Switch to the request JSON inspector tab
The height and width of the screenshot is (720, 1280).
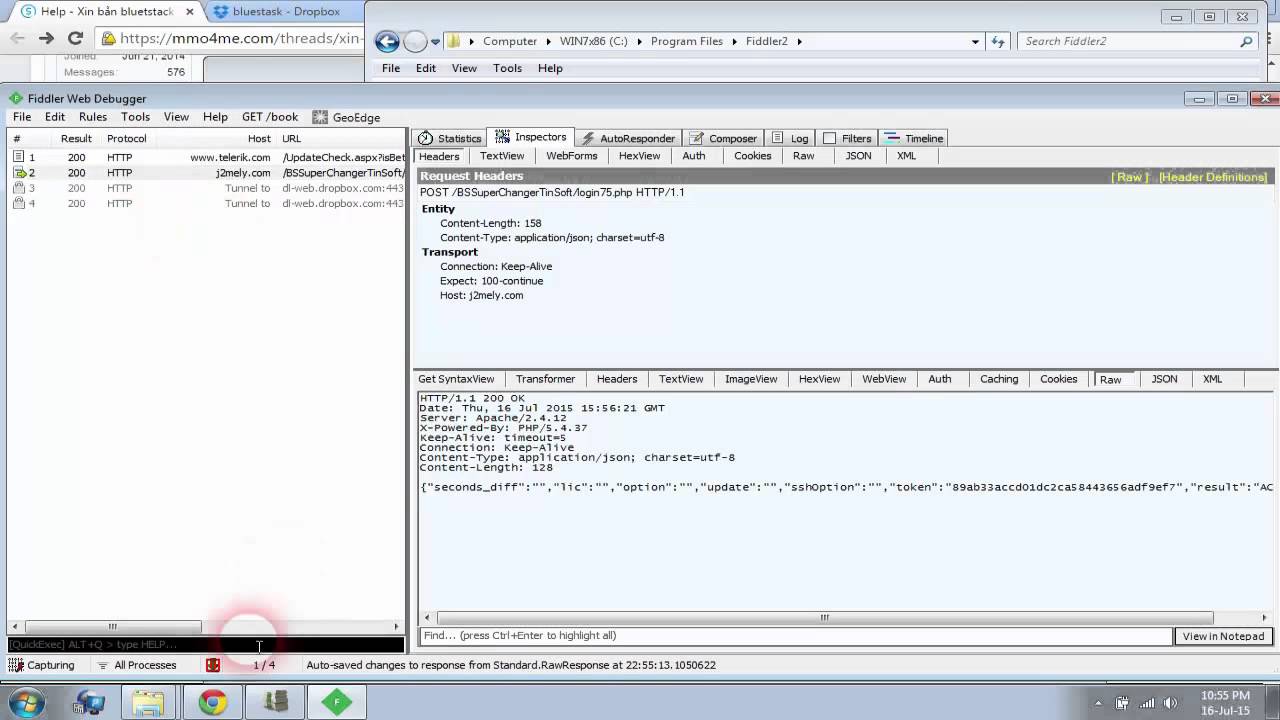(858, 156)
